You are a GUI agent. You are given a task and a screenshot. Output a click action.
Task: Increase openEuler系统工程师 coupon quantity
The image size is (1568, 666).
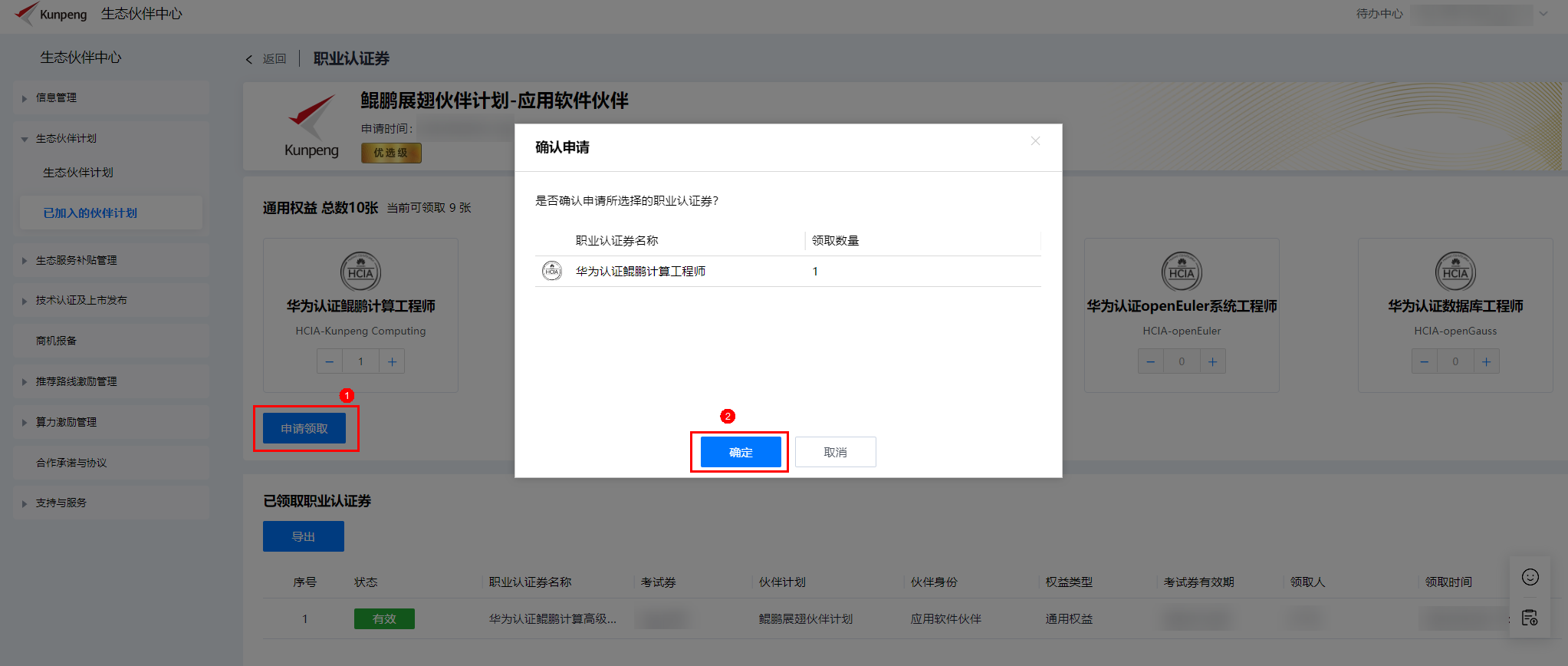point(1212,361)
